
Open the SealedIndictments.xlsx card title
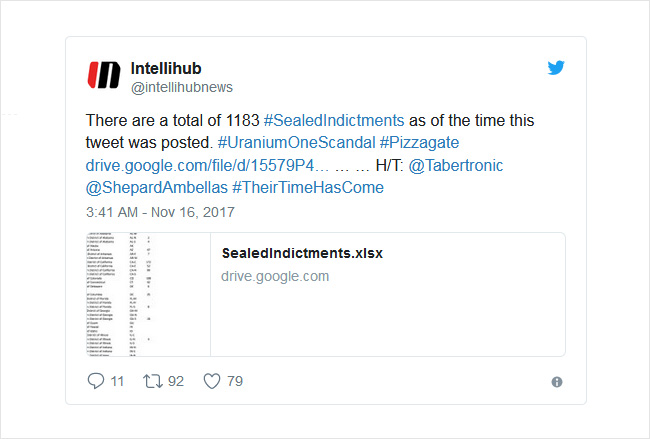coord(302,253)
